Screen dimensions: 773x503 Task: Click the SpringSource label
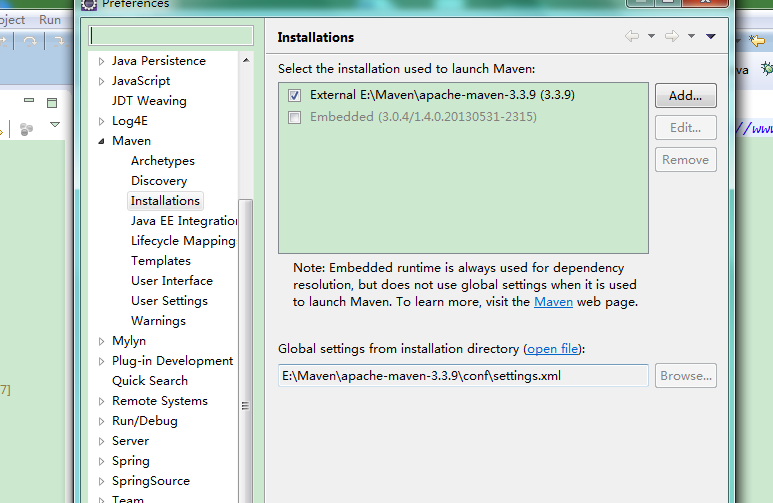pos(151,481)
